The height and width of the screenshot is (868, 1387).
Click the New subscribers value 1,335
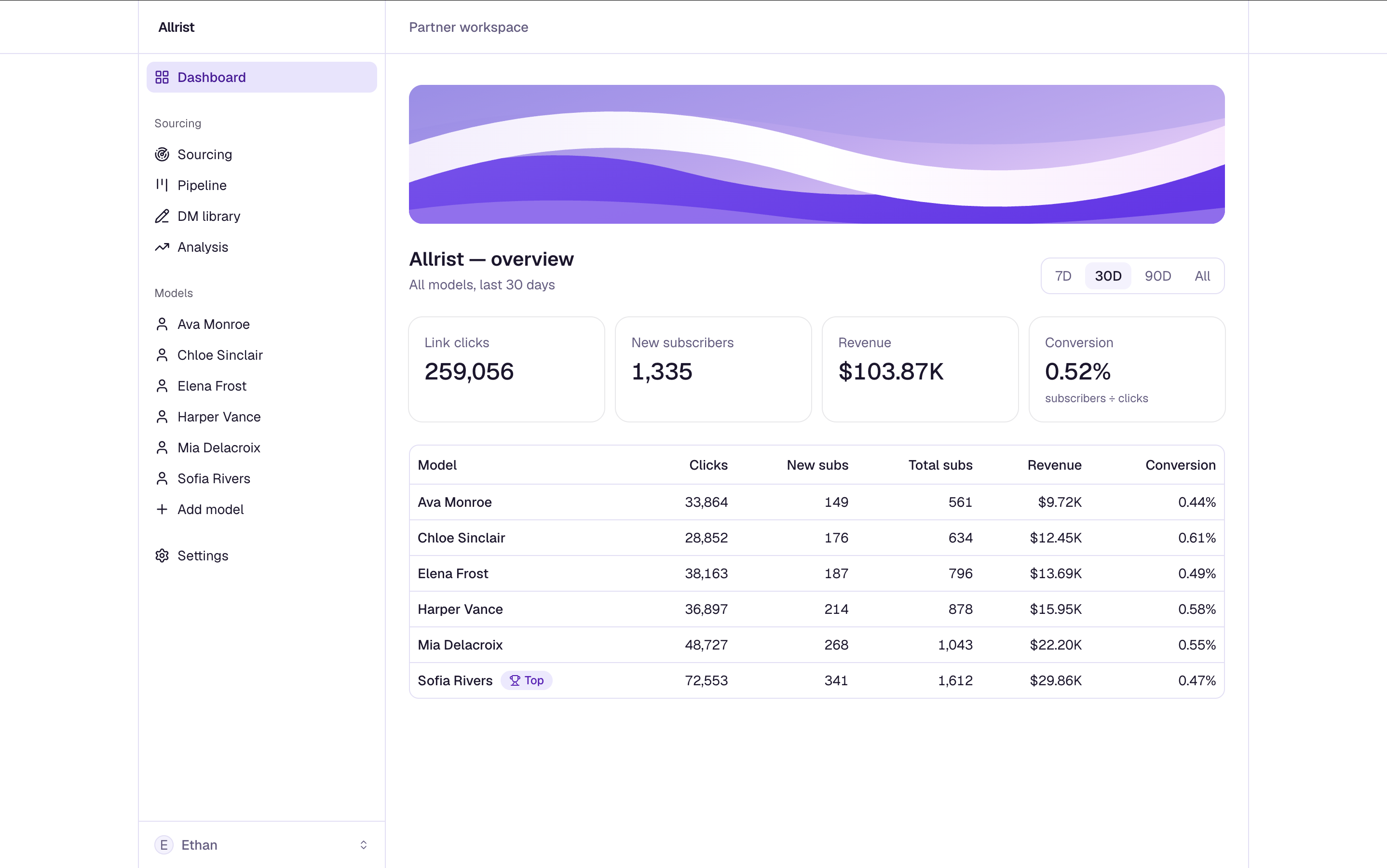click(662, 371)
